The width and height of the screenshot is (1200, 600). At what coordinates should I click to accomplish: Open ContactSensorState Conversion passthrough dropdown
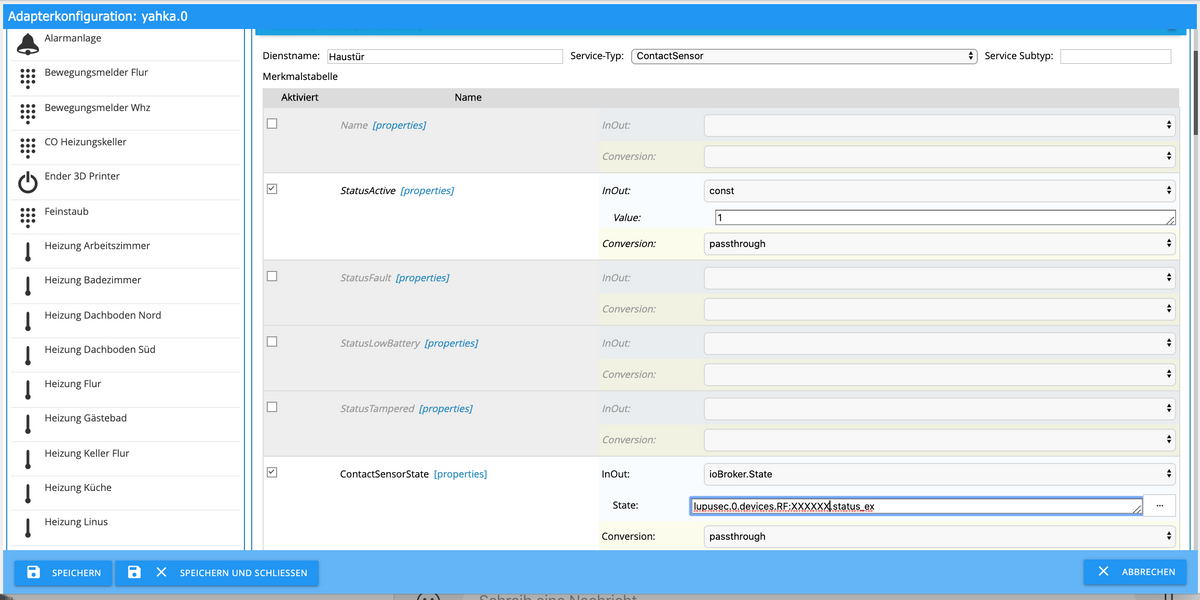click(940, 536)
